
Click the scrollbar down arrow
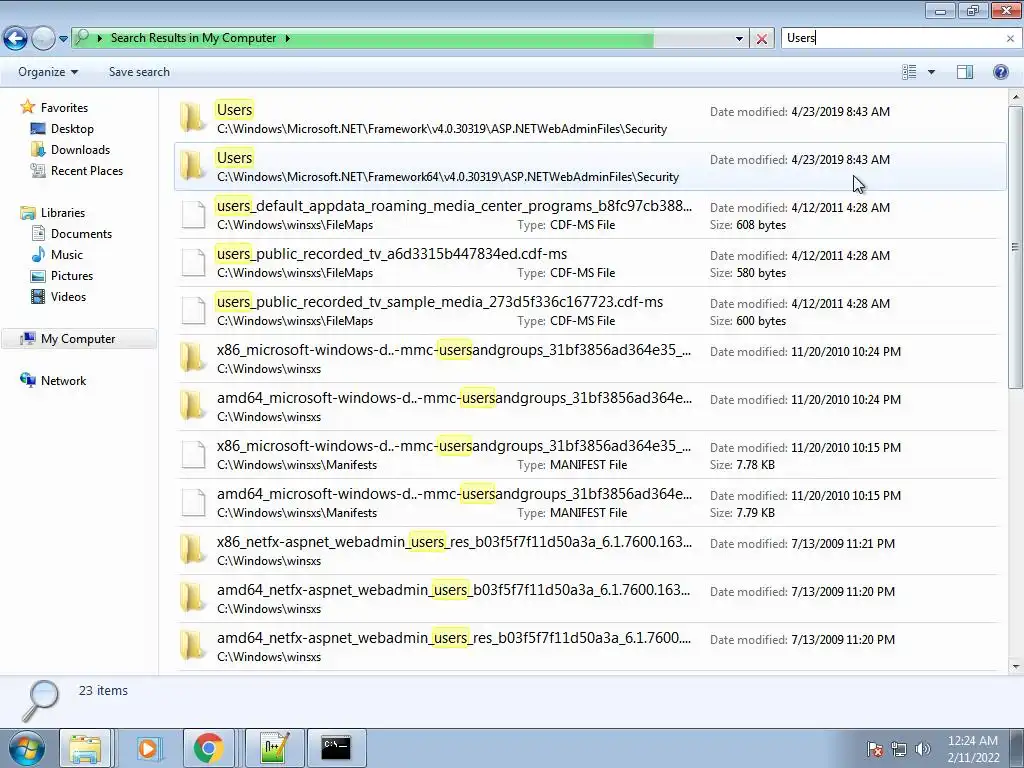pos(1016,667)
